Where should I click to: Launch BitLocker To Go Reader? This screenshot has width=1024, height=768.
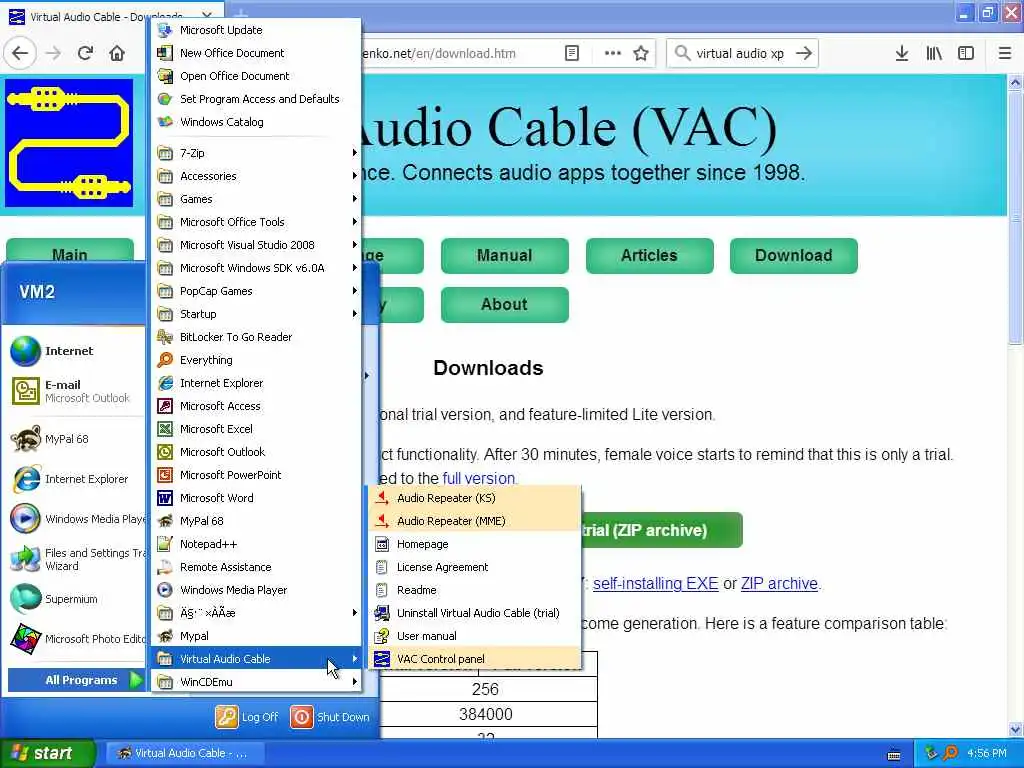point(257,337)
